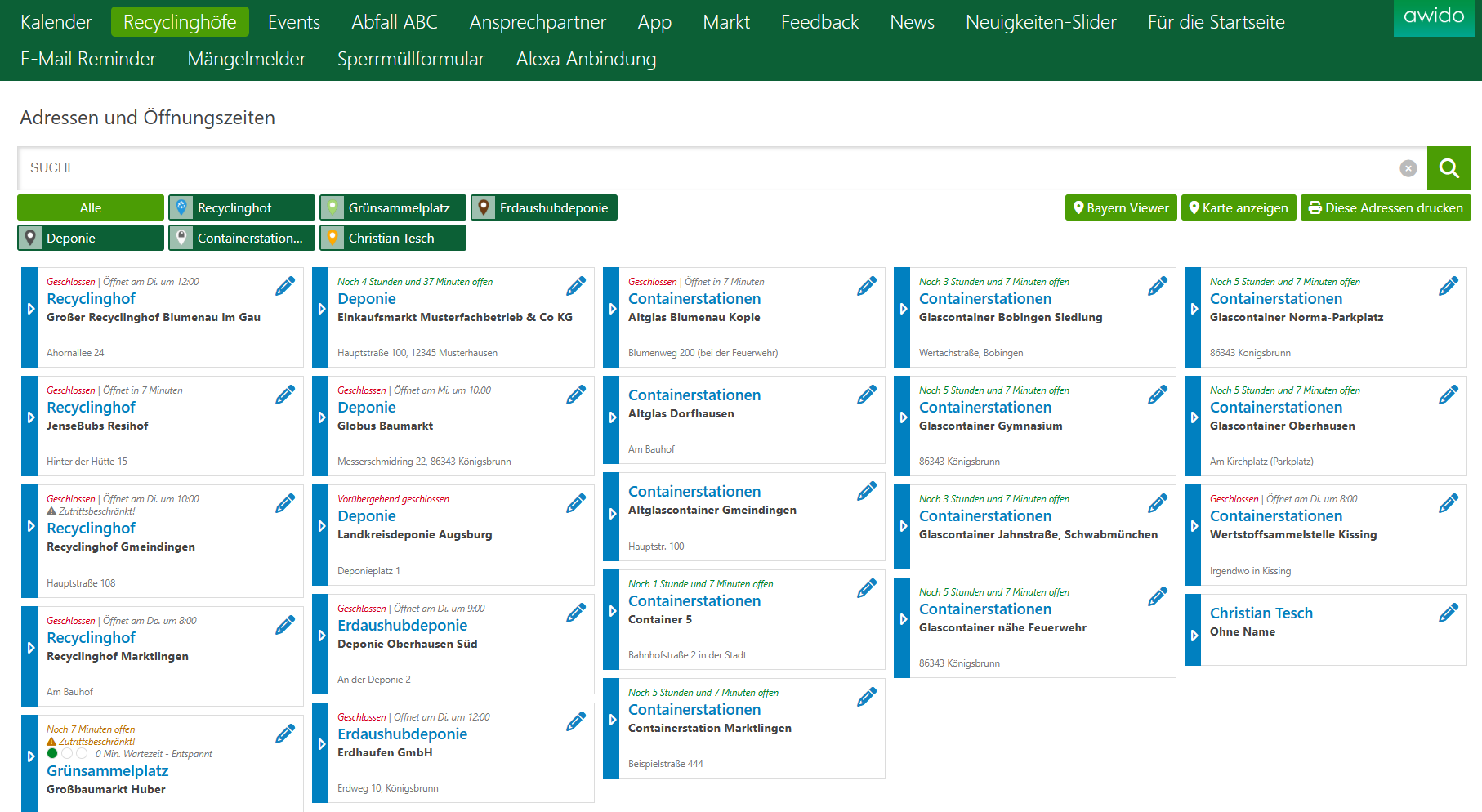Toggle the Grünsammelplatz filter
The height and width of the screenshot is (812, 1482).
pyautogui.click(x=393, y=208)
